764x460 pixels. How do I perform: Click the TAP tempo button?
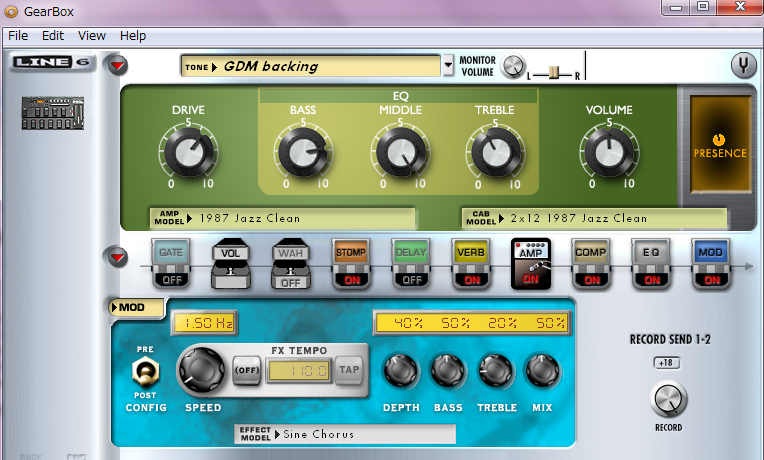[x=349, y=370]
